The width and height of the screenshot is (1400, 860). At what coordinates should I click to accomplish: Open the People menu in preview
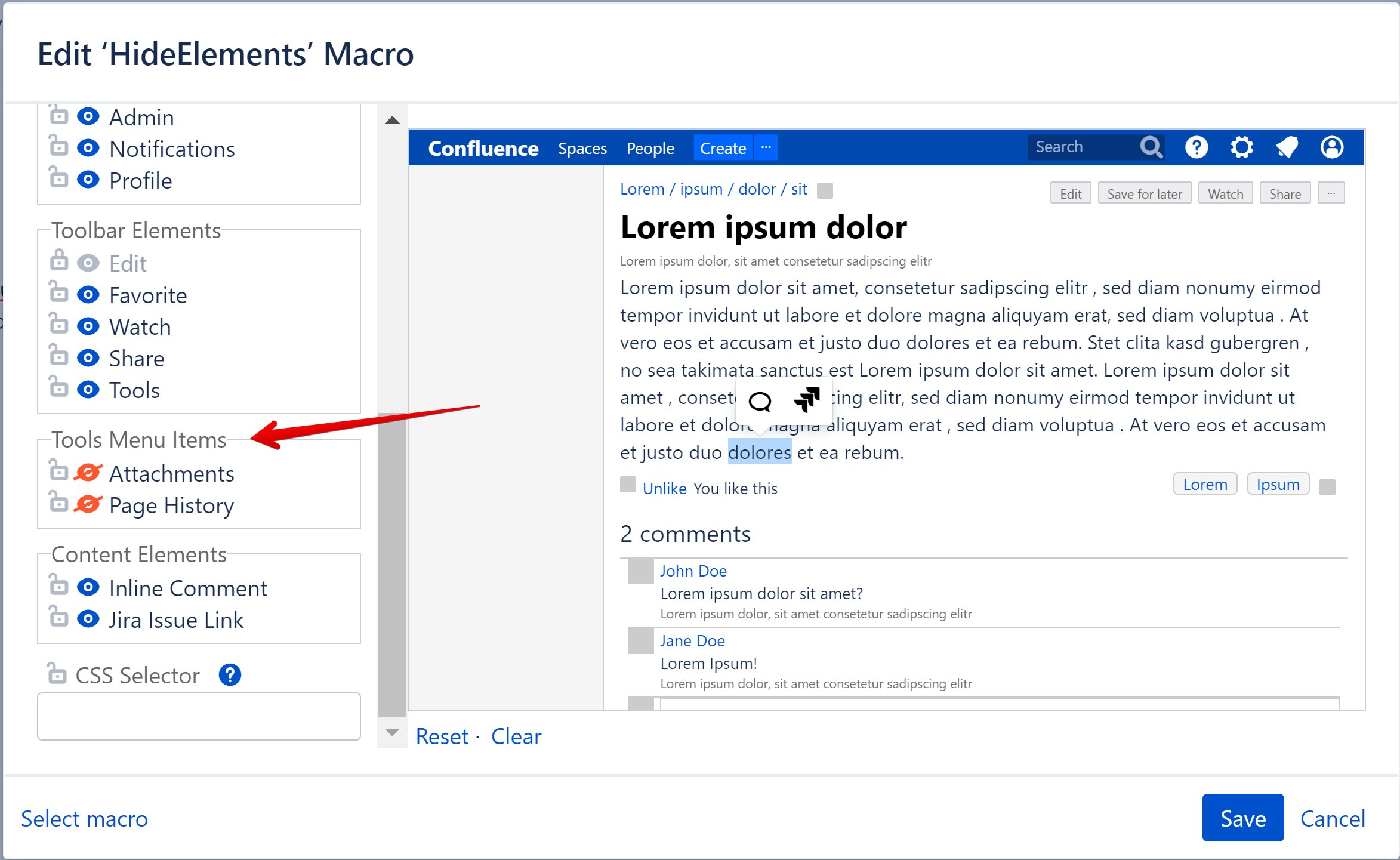tap(650, 148)
